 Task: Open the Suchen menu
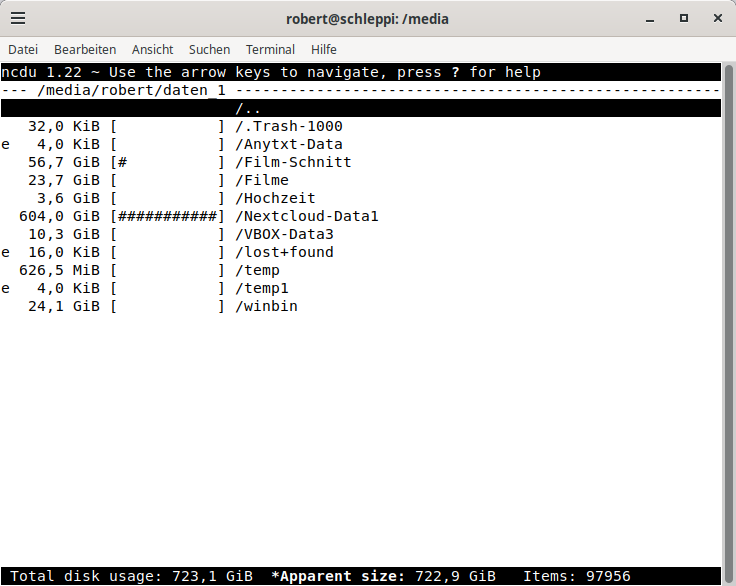pyautogui.click(x=209, y=49)
